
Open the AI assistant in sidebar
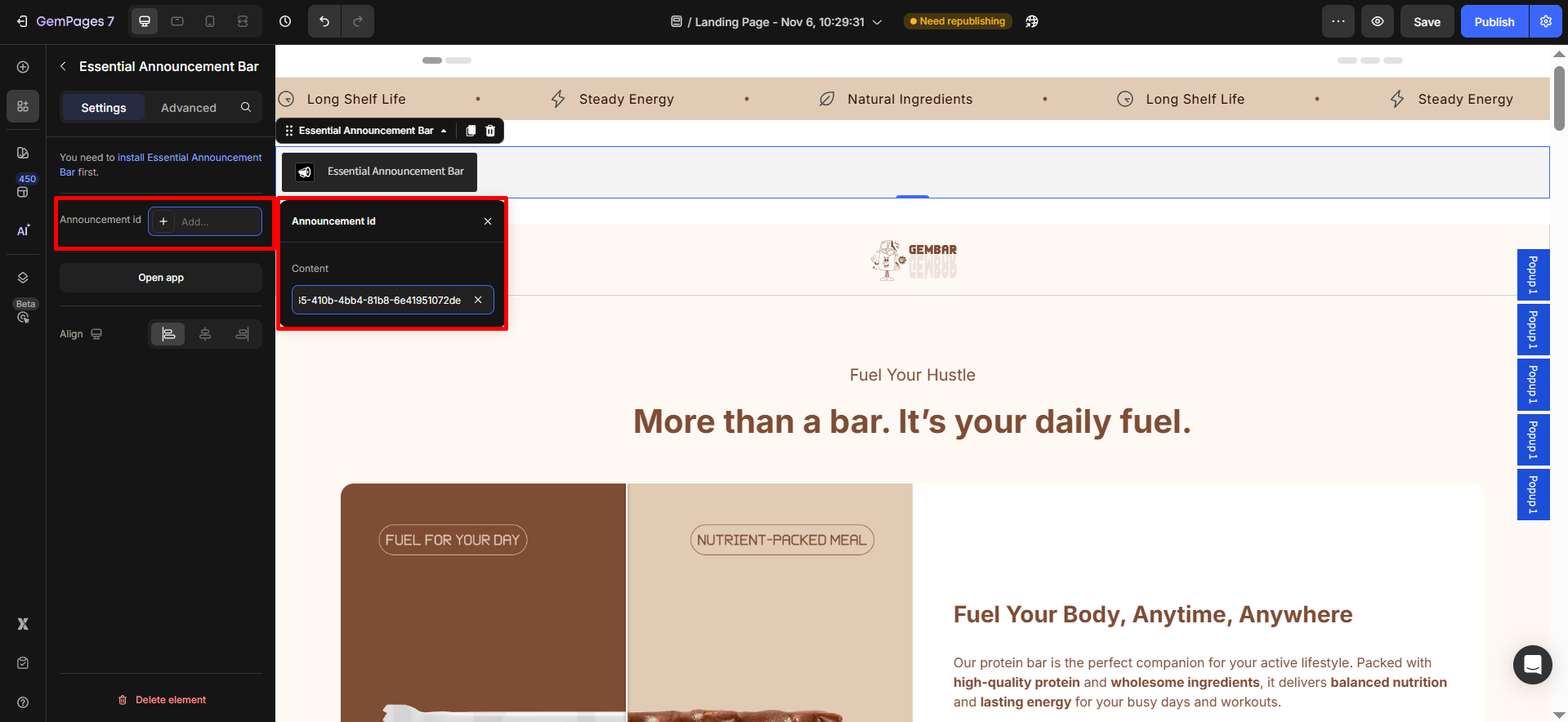[x=23, y=231]
